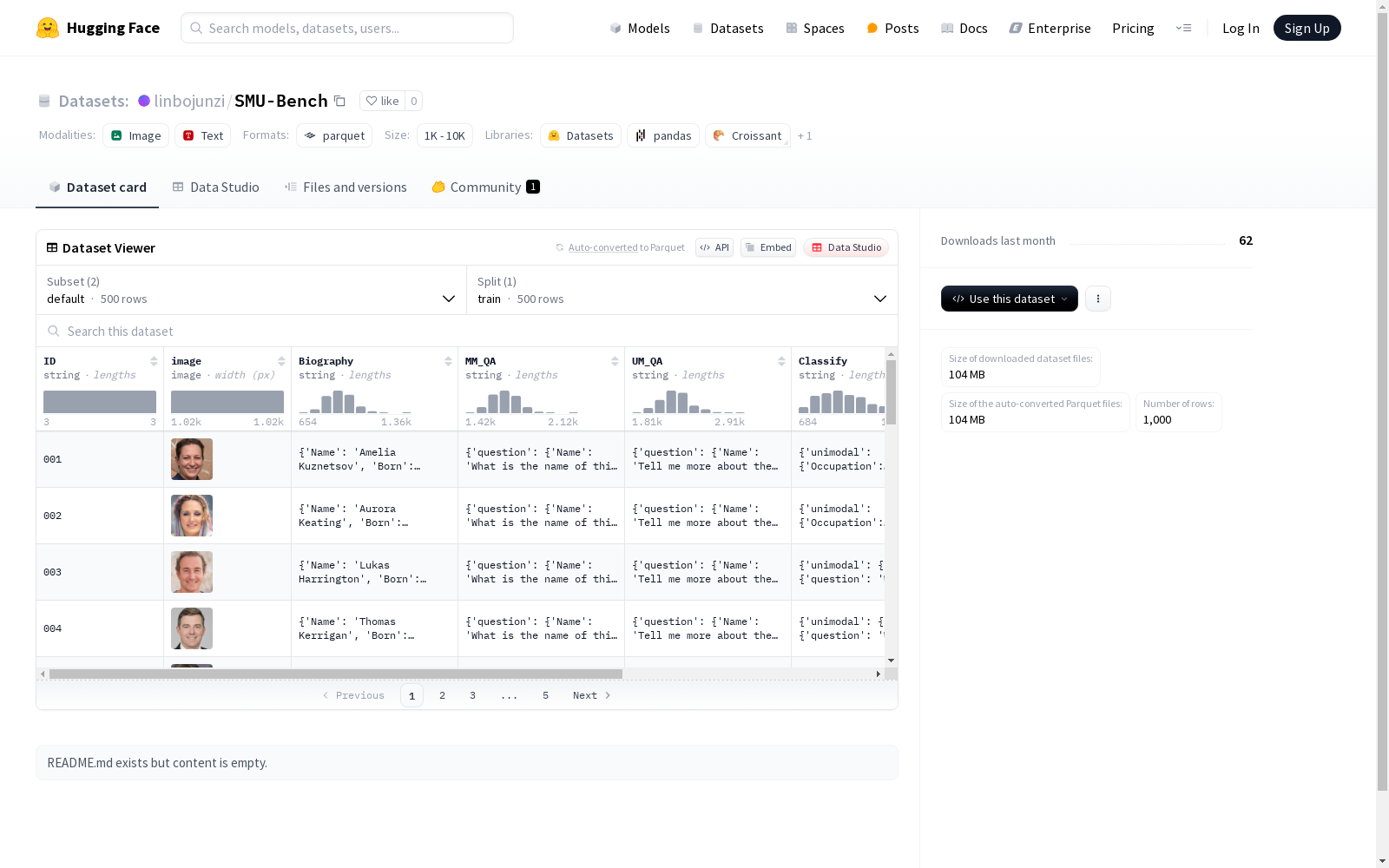Go to Datasets in the navigation
Image resolution: width=1389 pixels, height=868 pixels.
[x=727, y=28]
